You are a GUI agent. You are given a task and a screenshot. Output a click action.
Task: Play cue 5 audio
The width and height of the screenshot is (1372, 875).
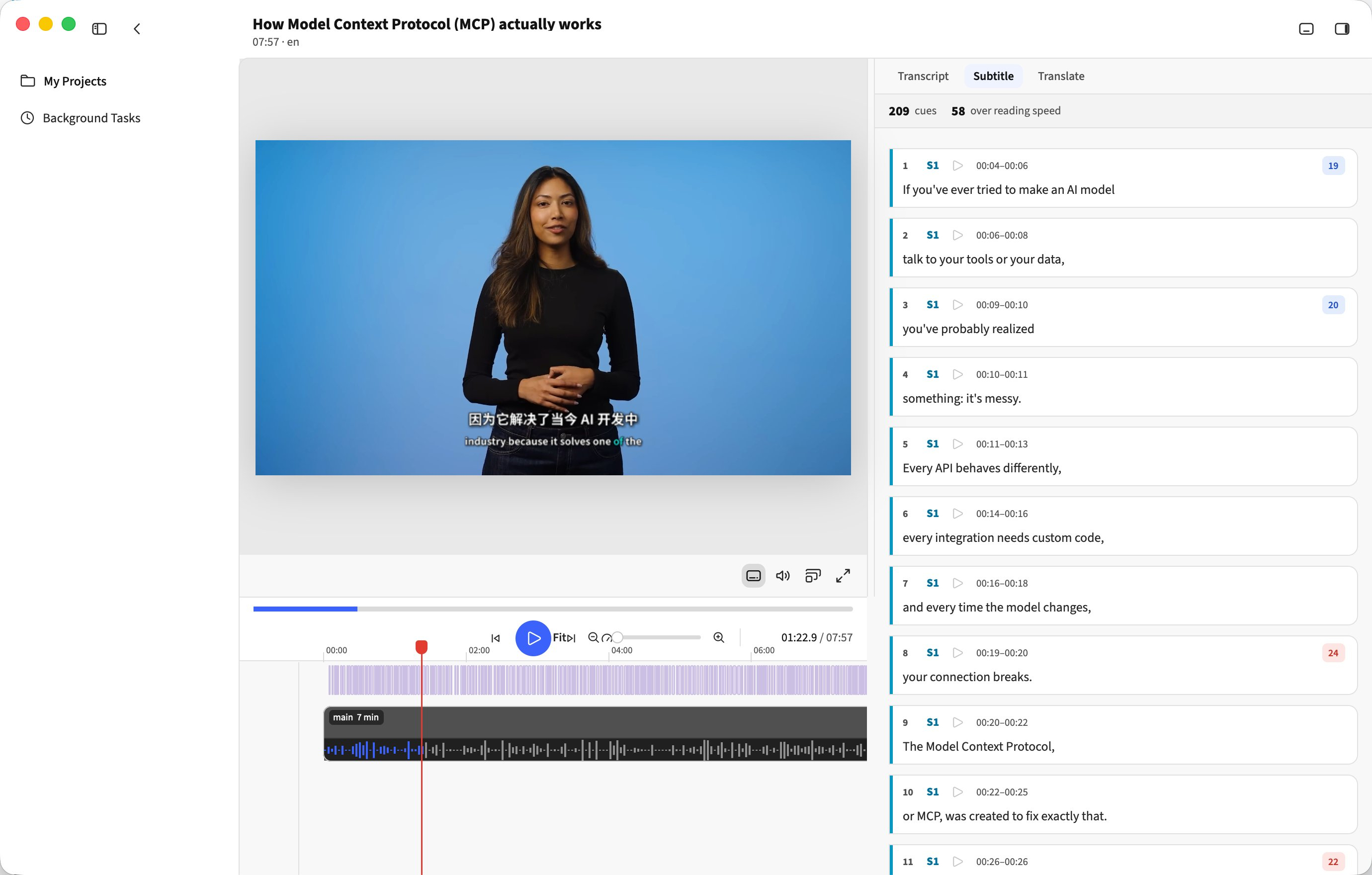pos(958,444)
